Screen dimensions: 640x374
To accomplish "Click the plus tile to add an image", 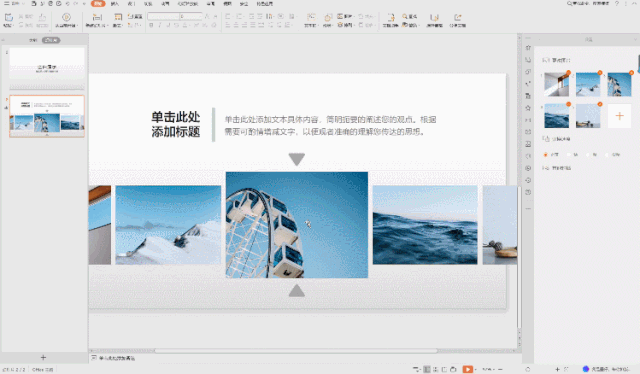I will [619, 116].
